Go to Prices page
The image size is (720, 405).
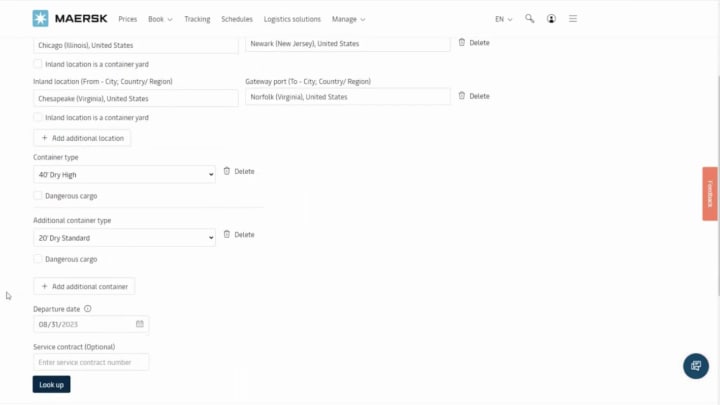click(128, 19)
